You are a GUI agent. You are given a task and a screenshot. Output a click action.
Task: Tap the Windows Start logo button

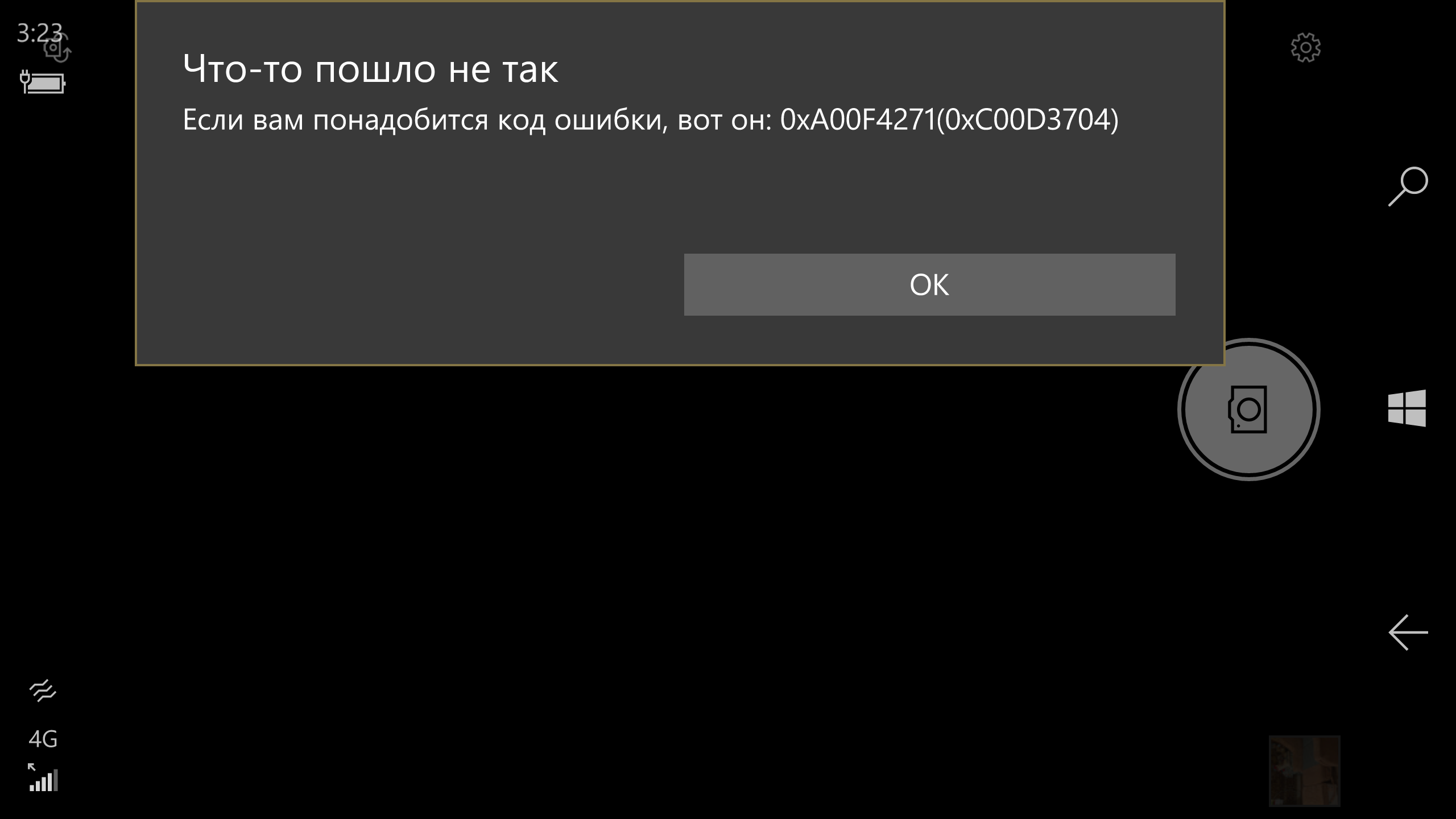point(1407,408)
